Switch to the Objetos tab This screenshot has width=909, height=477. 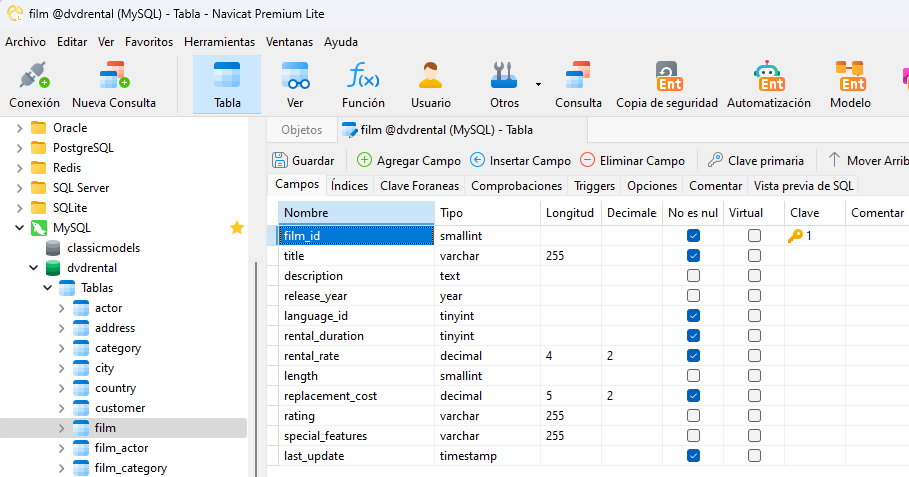pos(301,130)
